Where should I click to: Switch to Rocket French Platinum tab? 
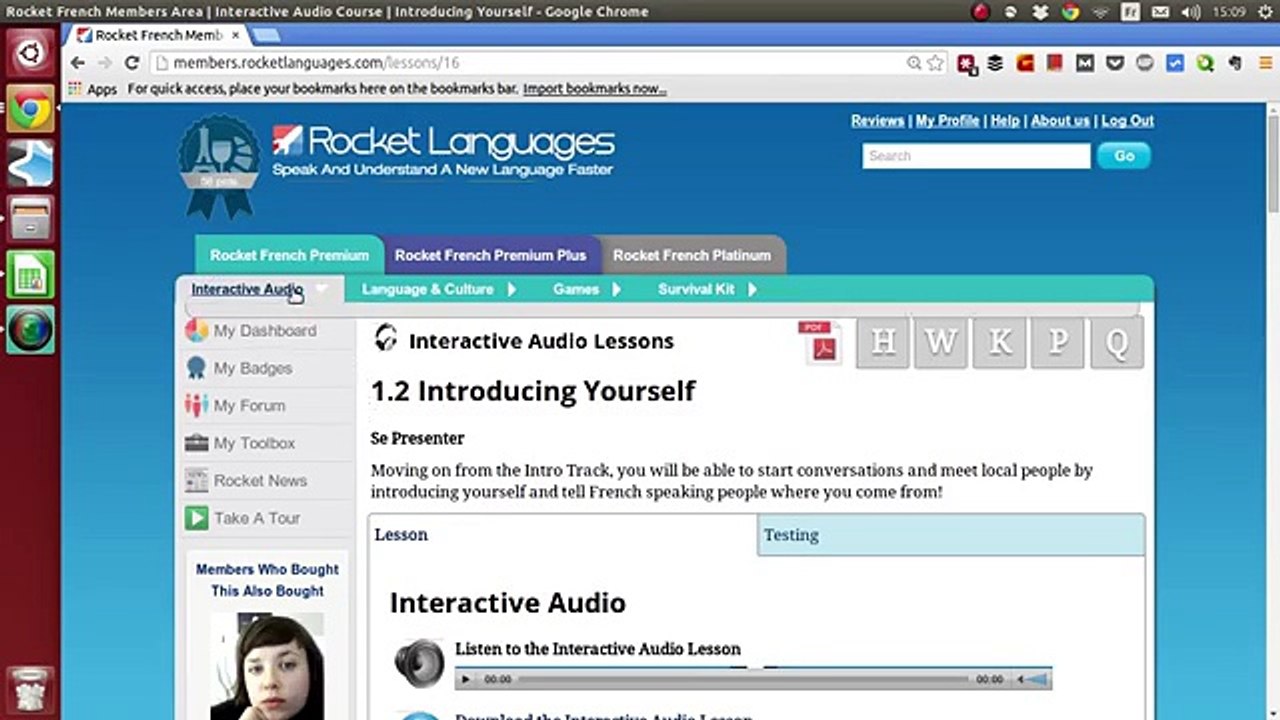692,255
